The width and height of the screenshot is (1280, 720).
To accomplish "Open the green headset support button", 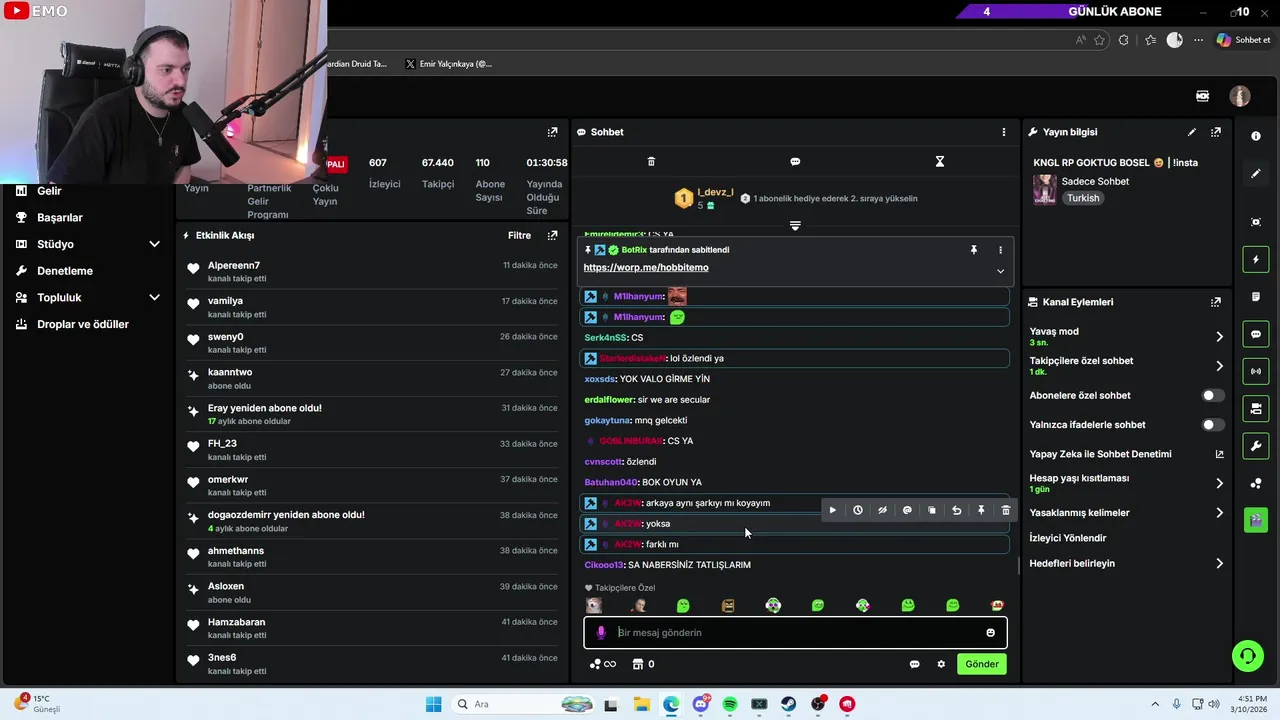I will [1247, 656].
